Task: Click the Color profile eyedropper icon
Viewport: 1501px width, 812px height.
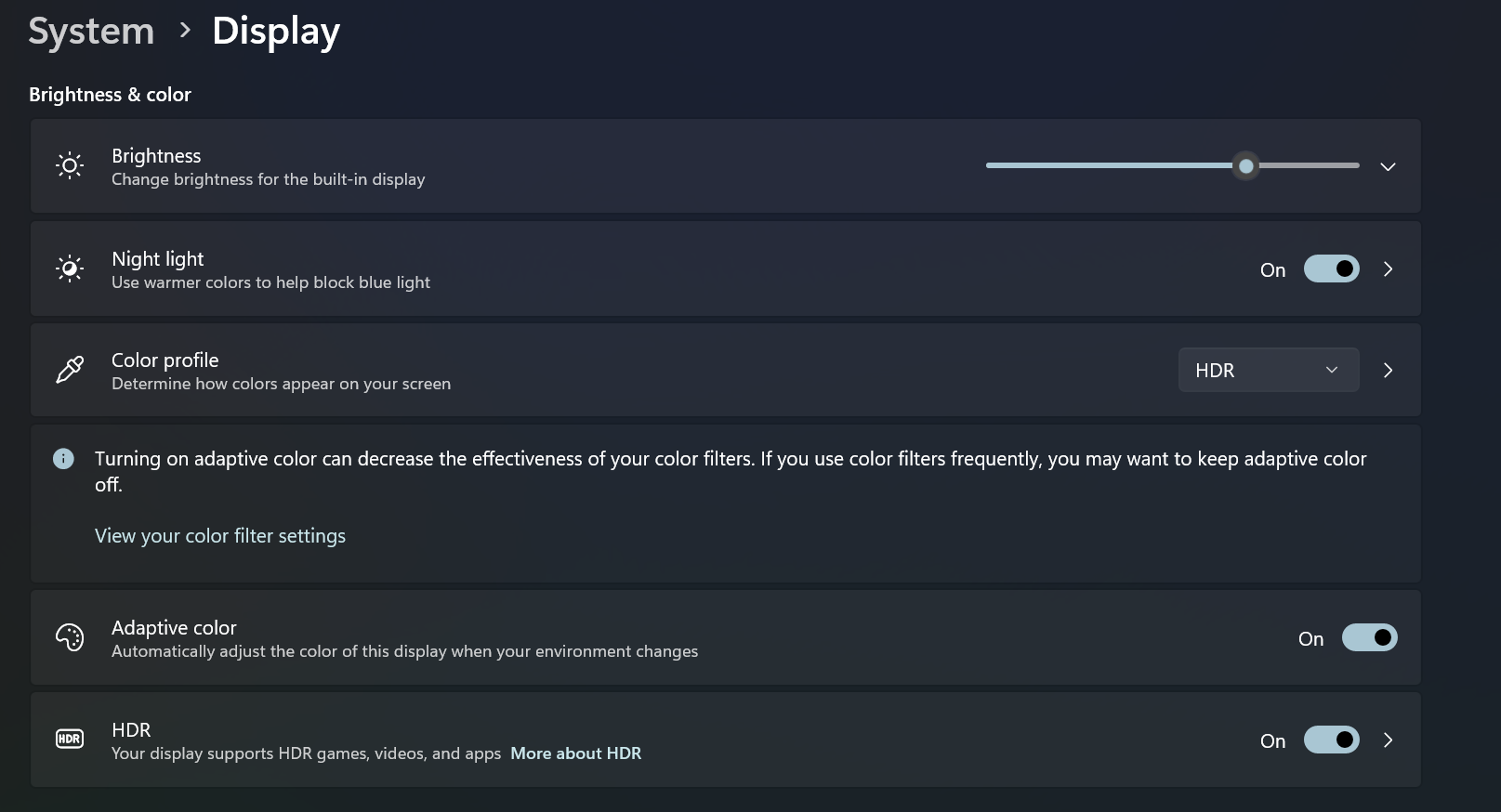Action: click(x=70, y=370)
